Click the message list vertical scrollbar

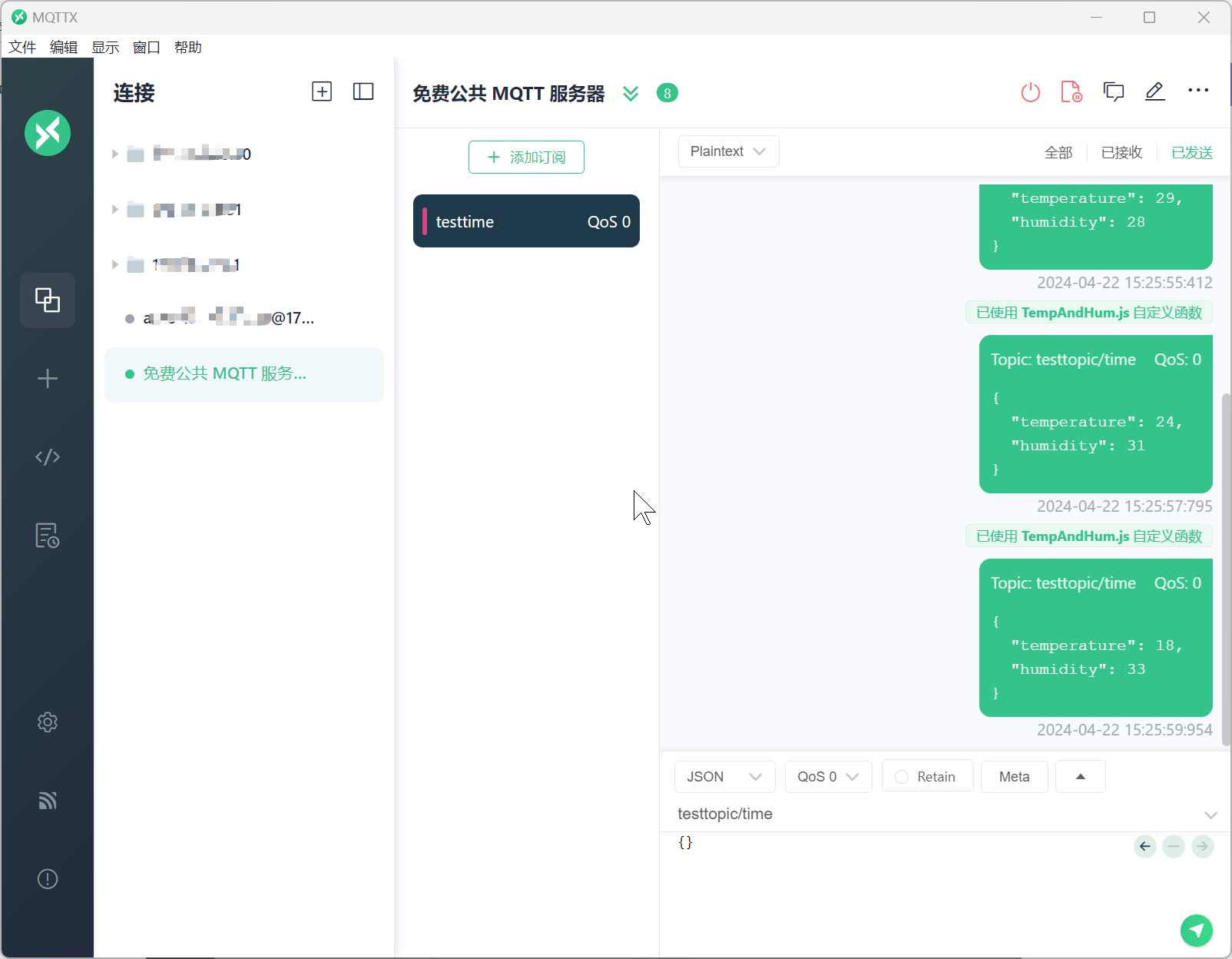pyautogui.click(x=1226, y=569)
